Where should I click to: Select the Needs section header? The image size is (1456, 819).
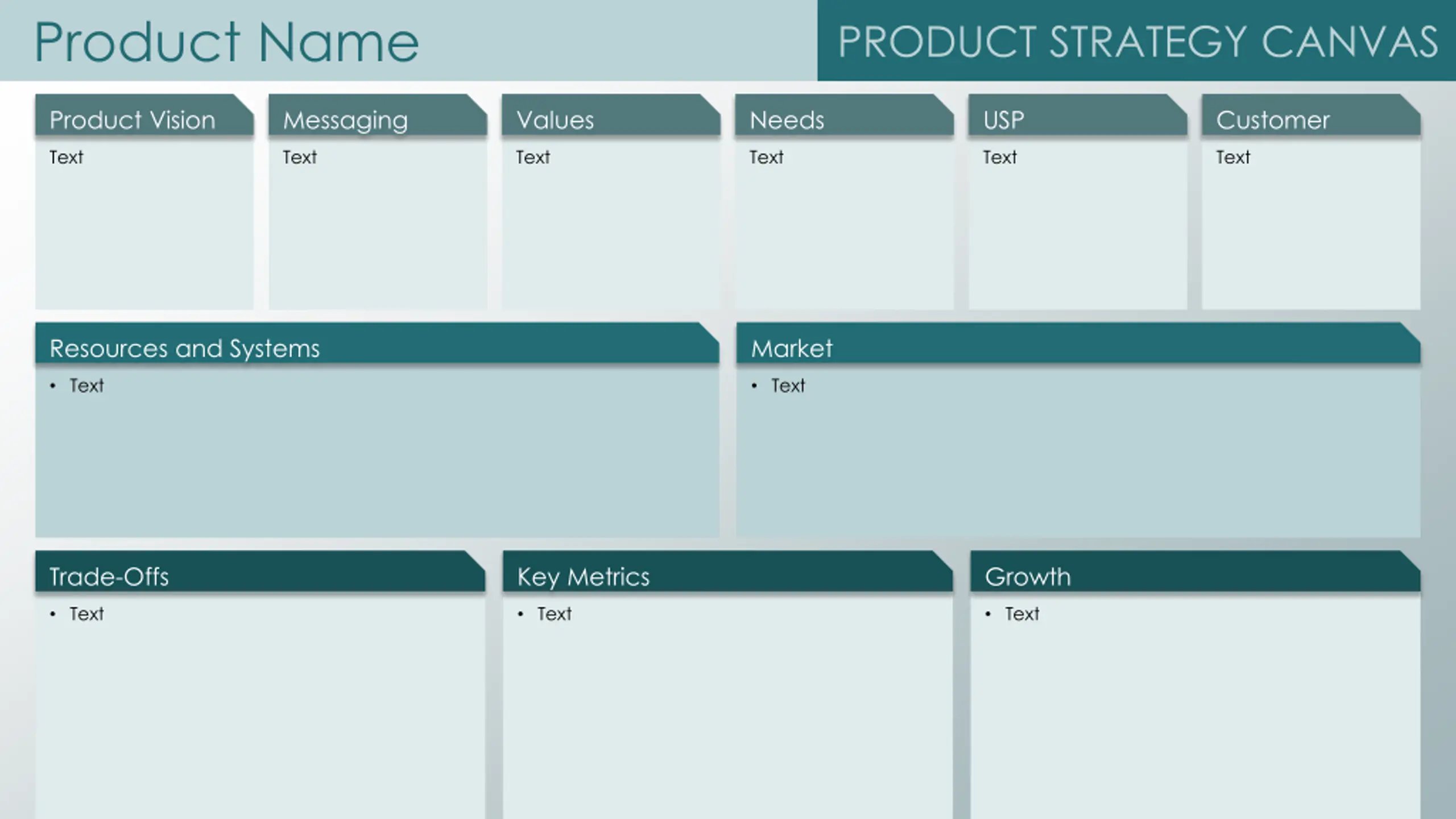pos(787,120)
